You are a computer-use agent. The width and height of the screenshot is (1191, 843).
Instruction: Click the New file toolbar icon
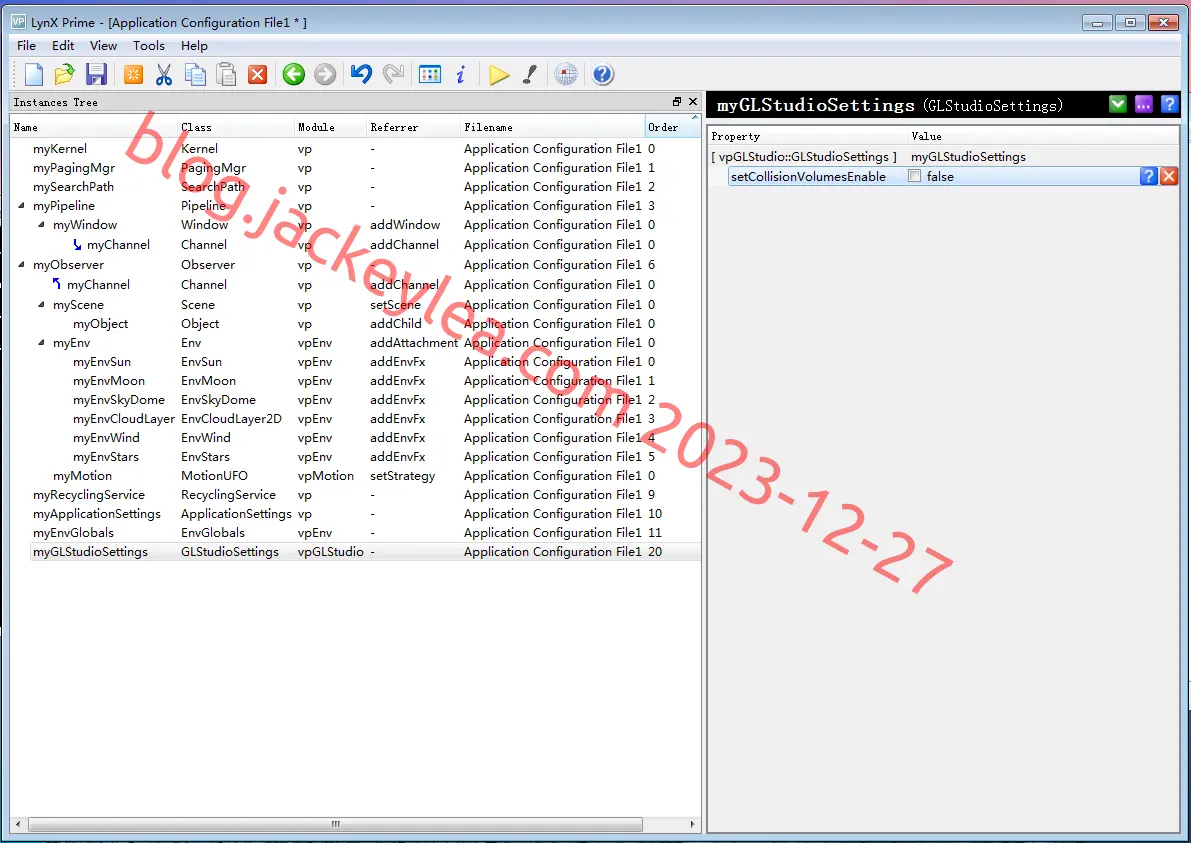click(33, 74)
